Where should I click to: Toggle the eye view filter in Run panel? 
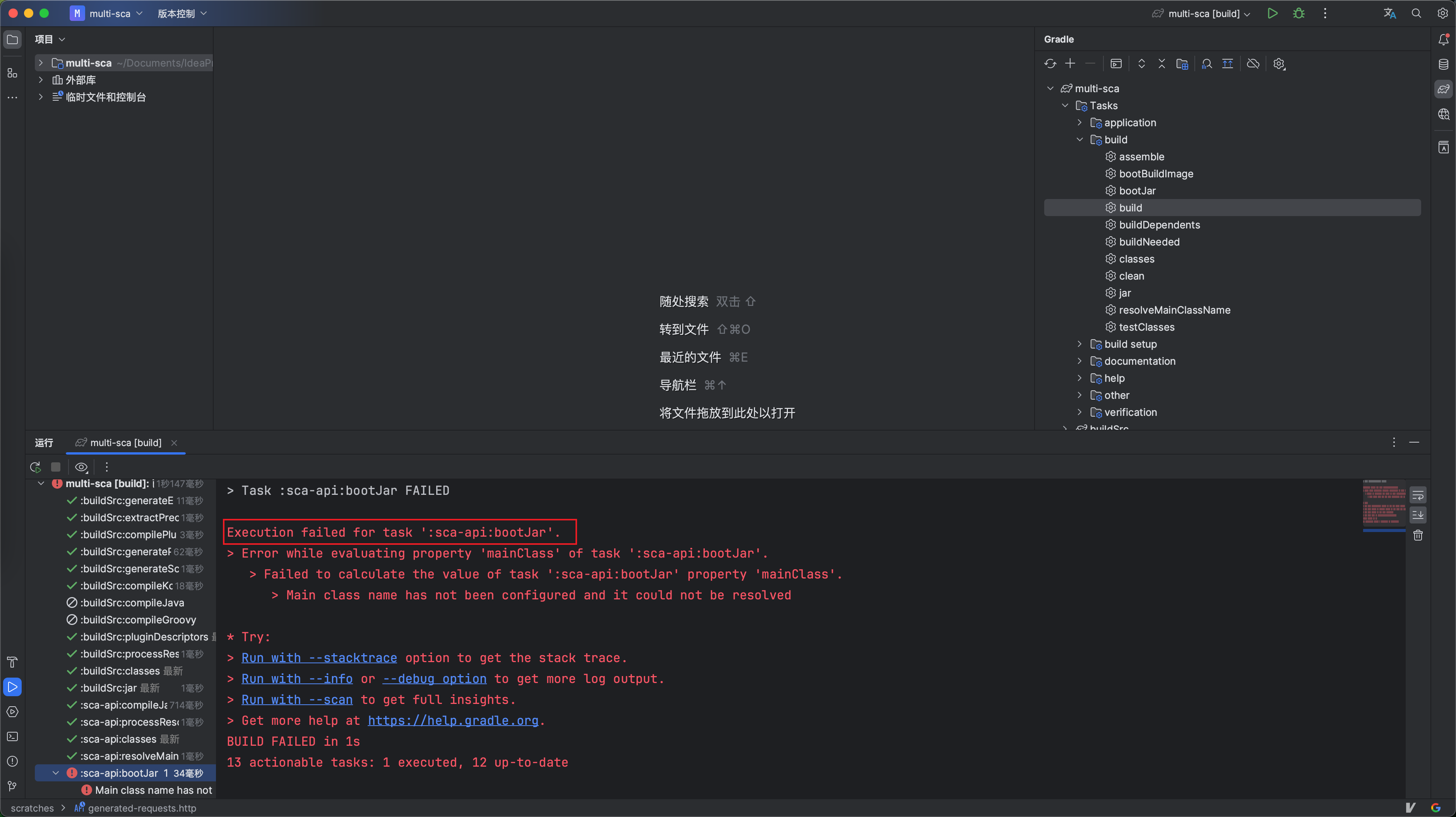(81, 467)
